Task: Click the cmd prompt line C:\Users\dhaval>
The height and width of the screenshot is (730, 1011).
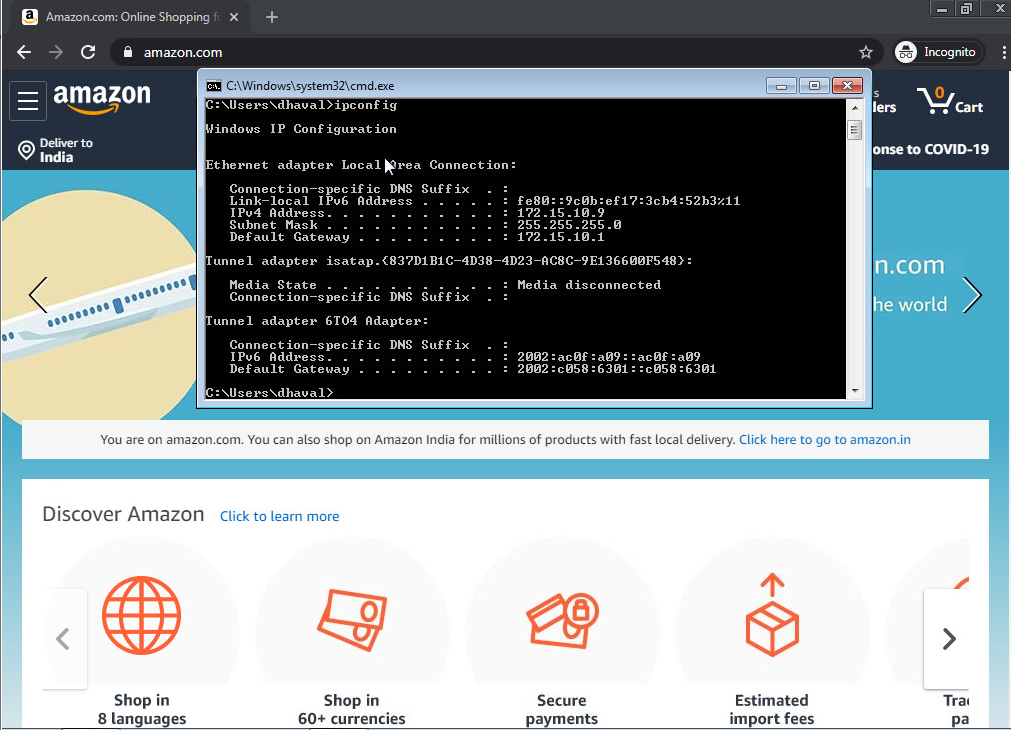Action: [270, 393]
